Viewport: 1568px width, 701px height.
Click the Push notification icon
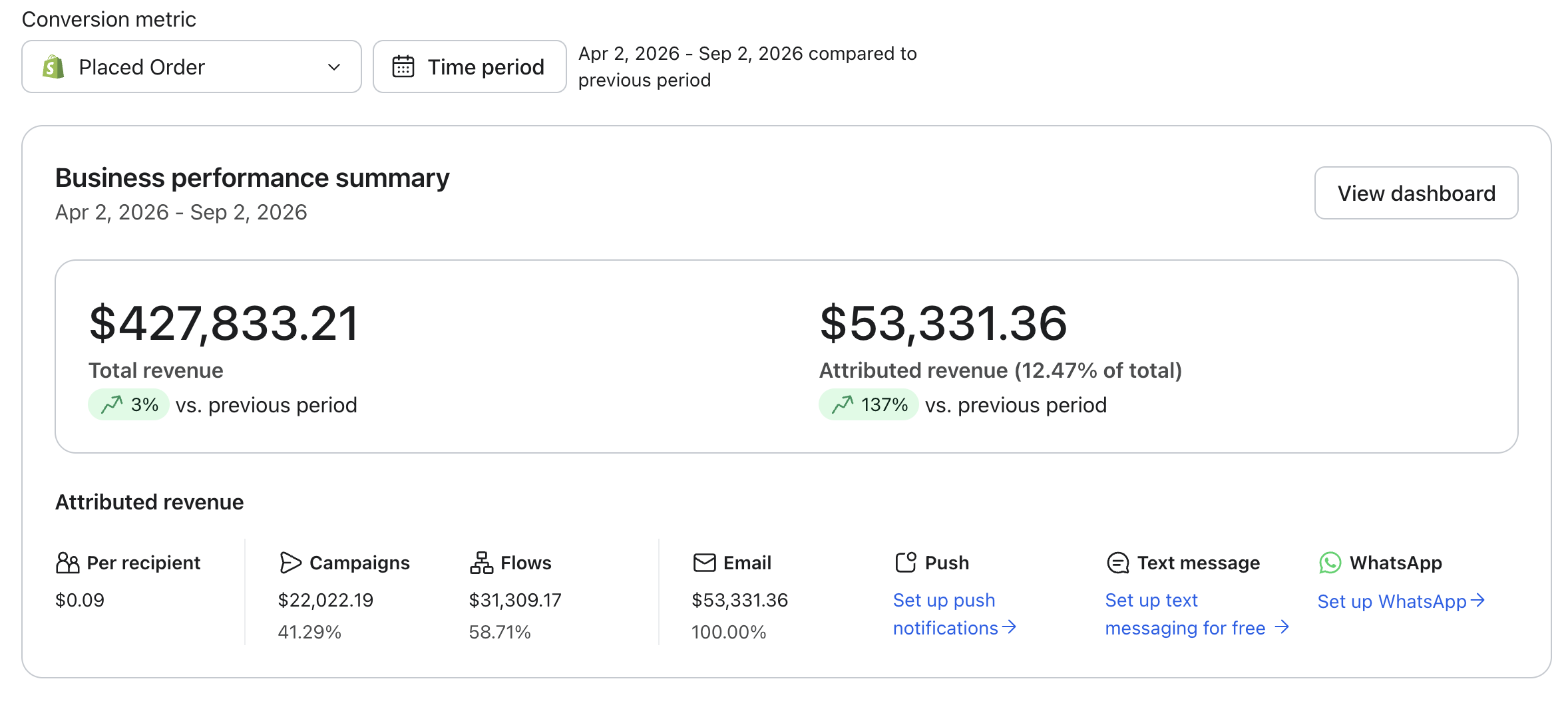pyautogui.click(x=906, y=563)
